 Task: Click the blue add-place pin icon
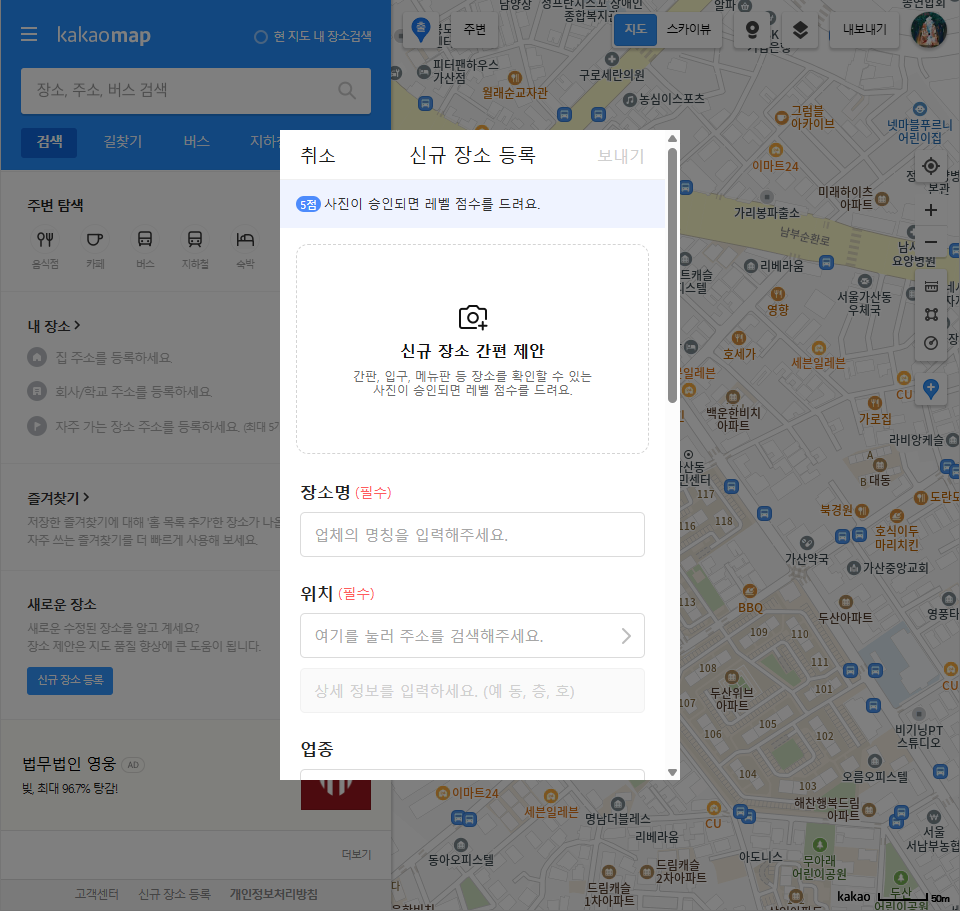pos(931,389)
